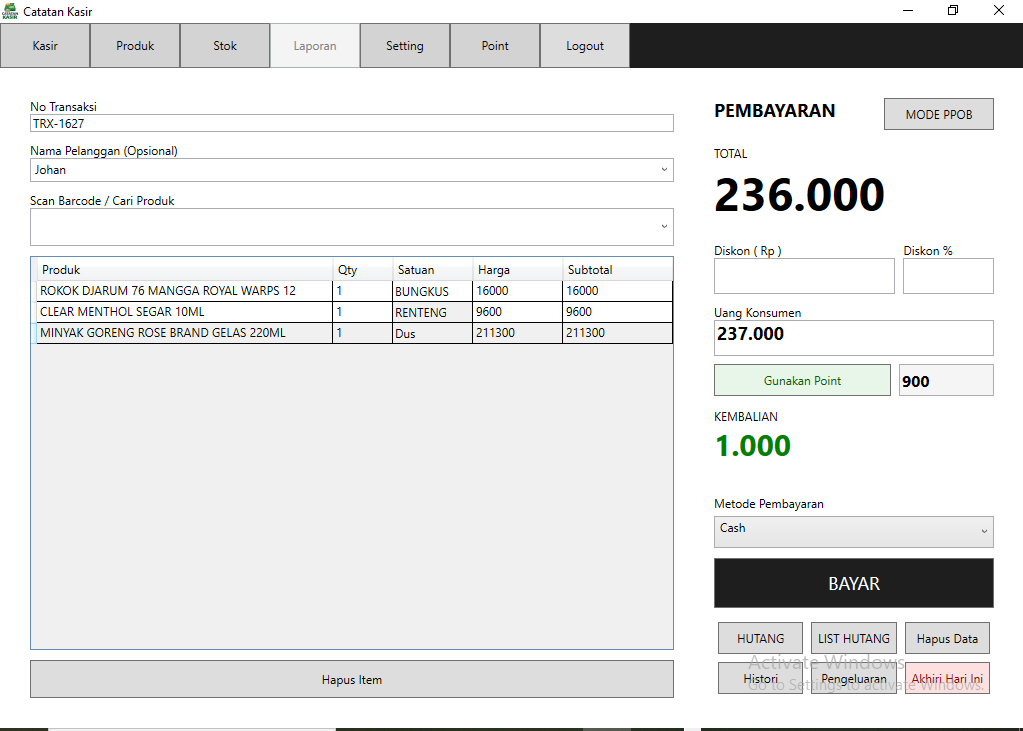Click the Diskon % input field
The image size is (1023, 731).
point(947,276)
